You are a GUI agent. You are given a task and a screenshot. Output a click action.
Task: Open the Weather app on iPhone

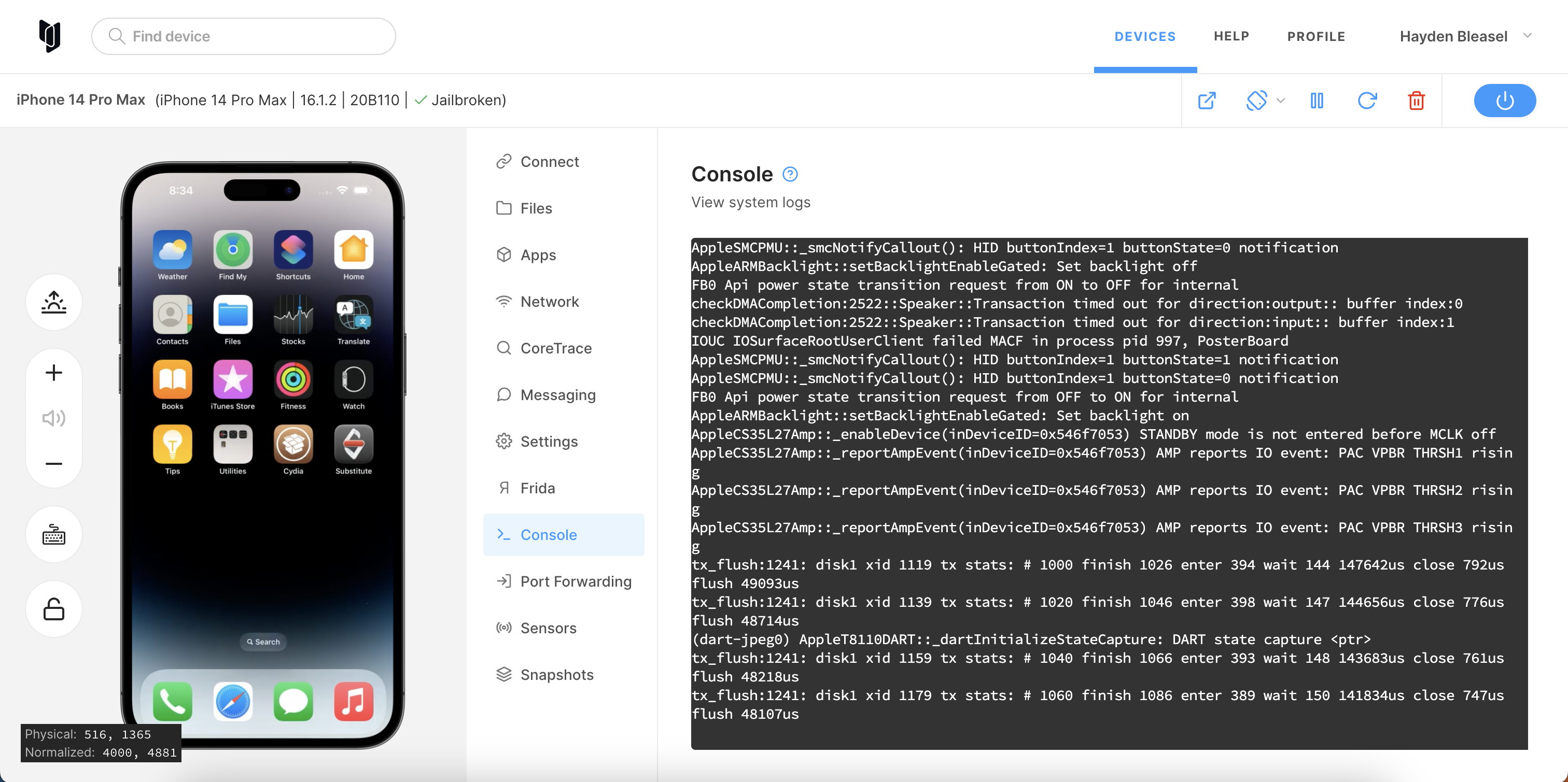[172, 249]
